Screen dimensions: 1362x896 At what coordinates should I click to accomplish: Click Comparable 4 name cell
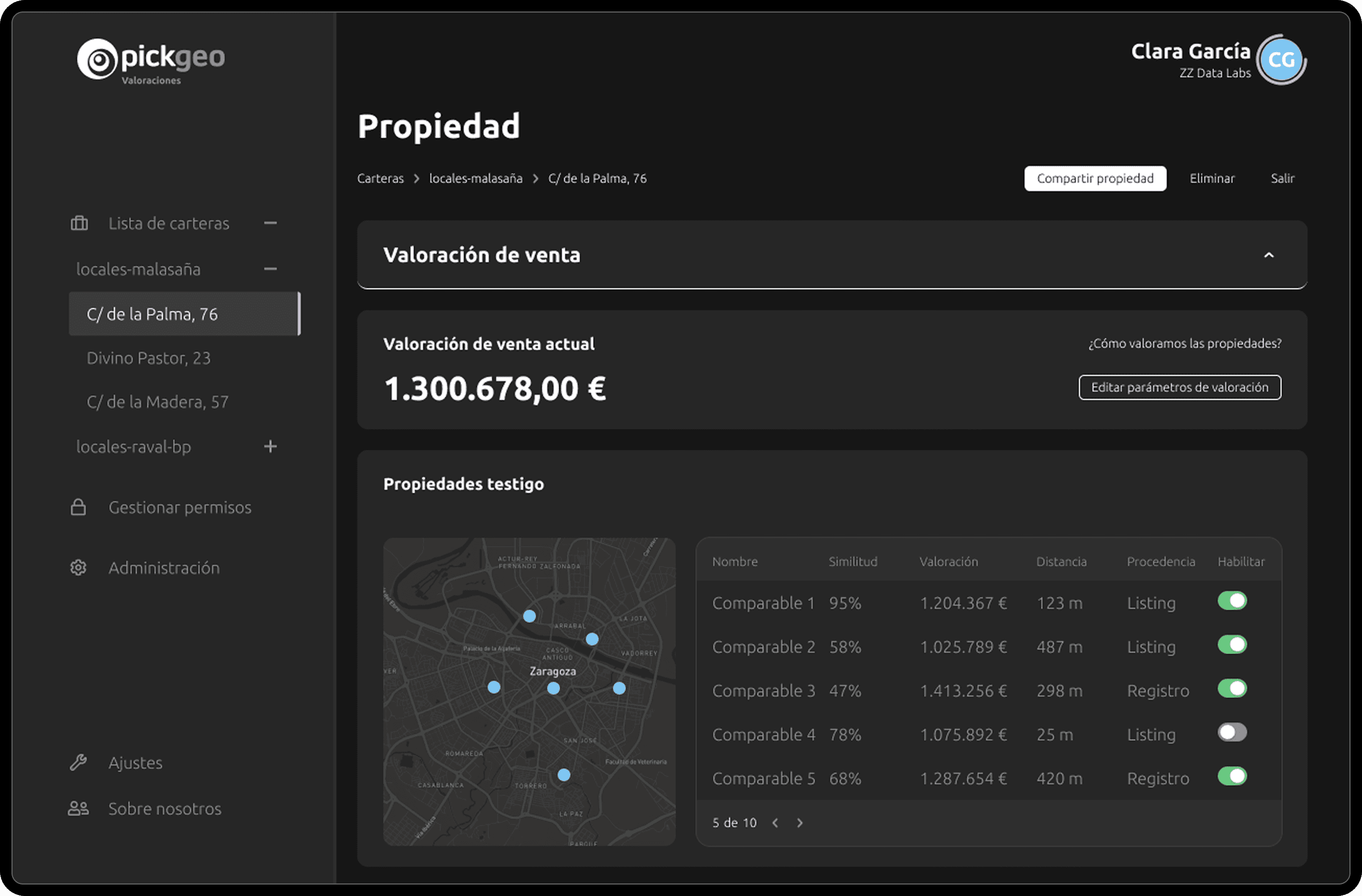click(764, 735)
